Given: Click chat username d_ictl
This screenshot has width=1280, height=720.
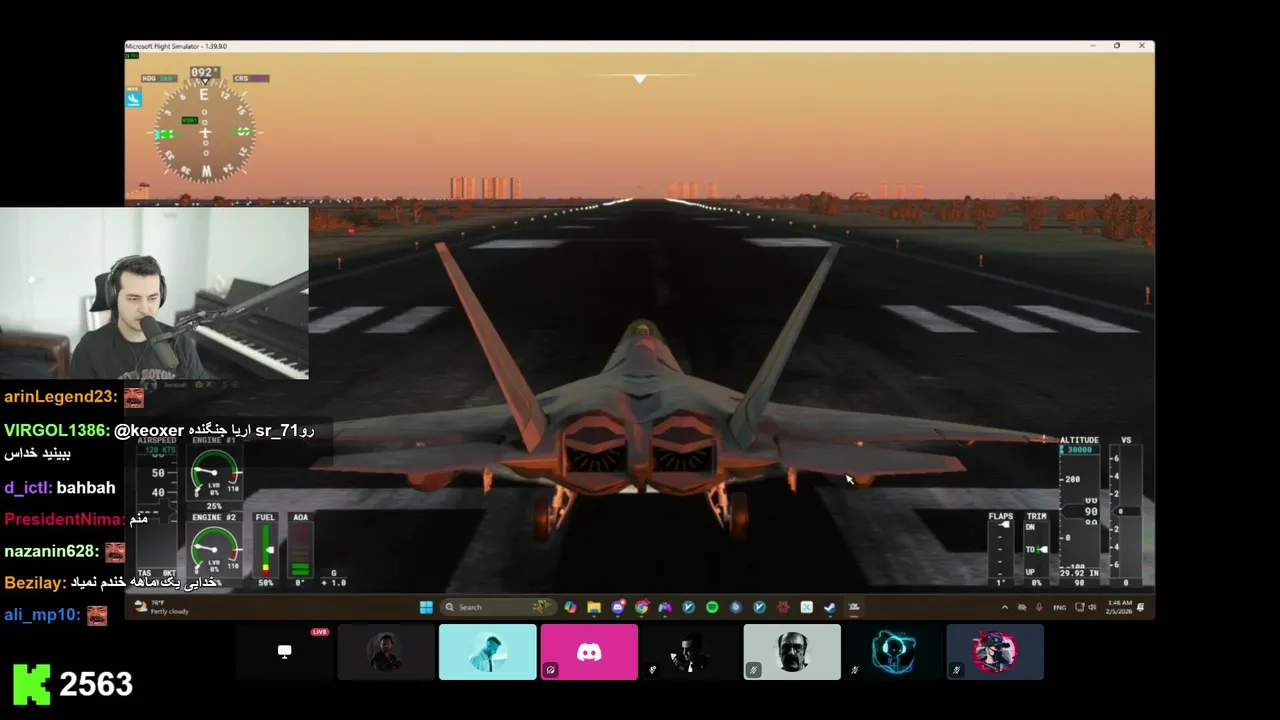Looking at the screenshot, I should pos(28,488).
